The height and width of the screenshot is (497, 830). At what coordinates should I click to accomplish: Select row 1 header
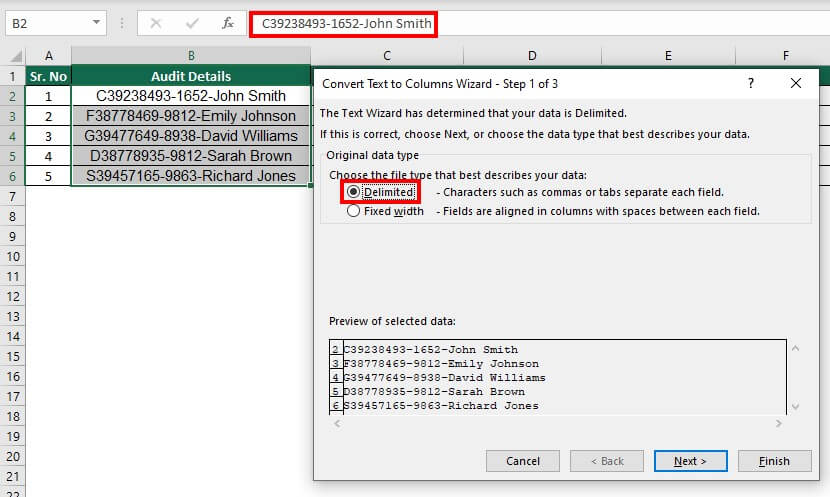12,76
